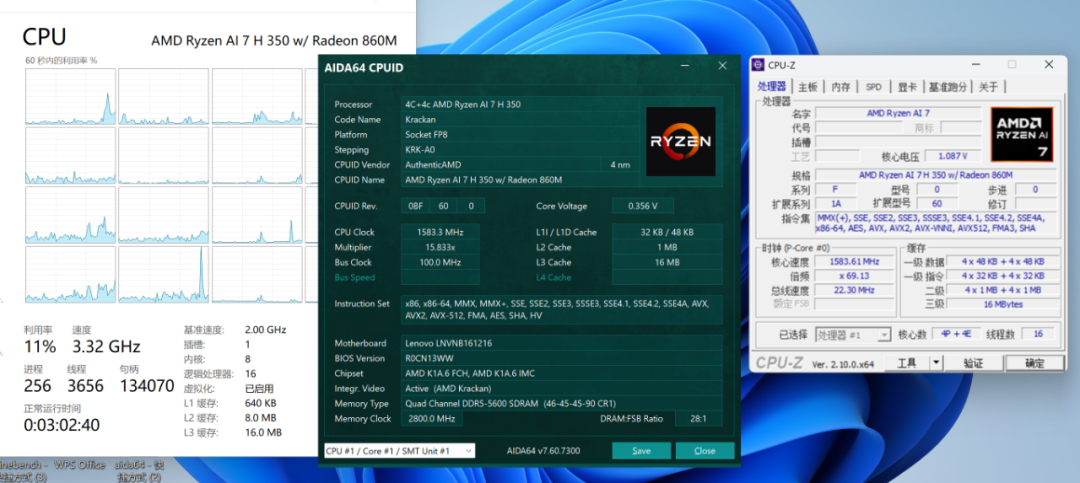Switch to the 基准跑分 tab in CPU-Z
The image size is (1080, 483).
948,87
